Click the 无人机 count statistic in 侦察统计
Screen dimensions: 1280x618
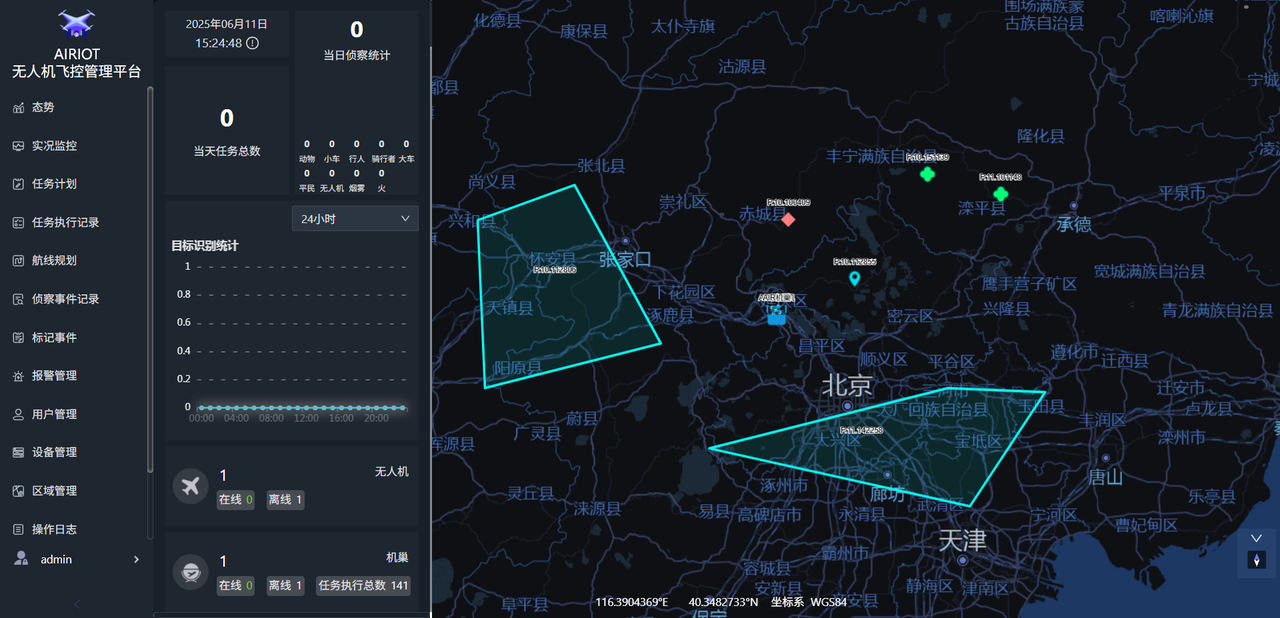point(332,180)
